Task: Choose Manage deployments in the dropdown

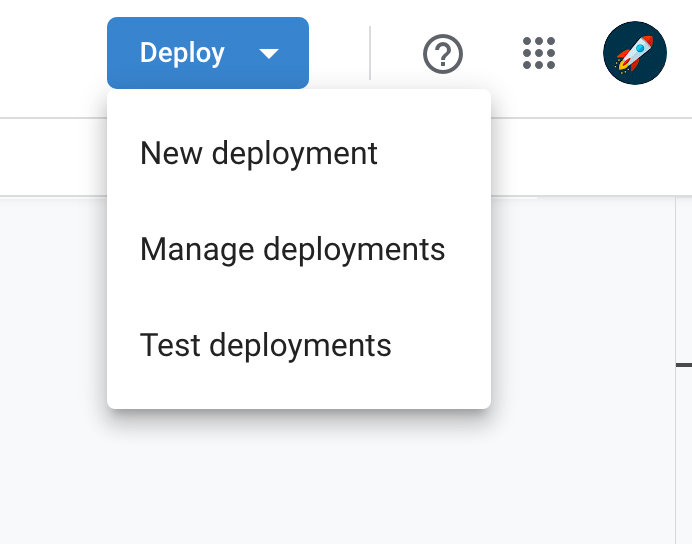Action: pos(292,249)
